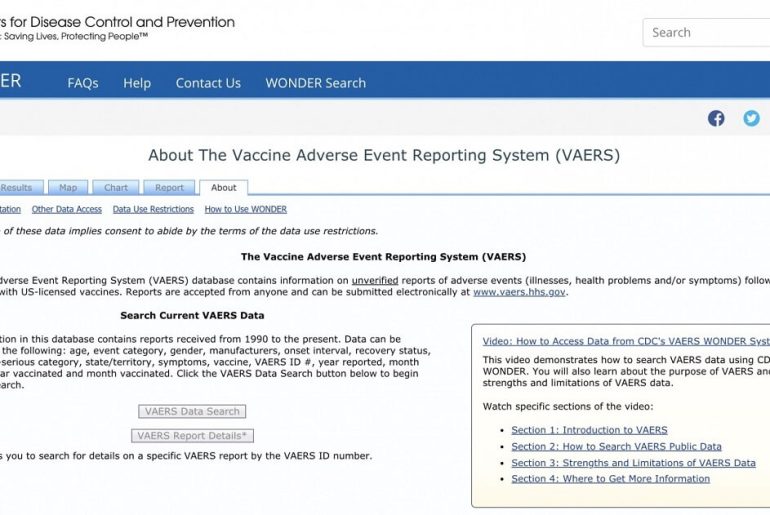Open the Data Use Restrictions link

(x=153, y=209)
